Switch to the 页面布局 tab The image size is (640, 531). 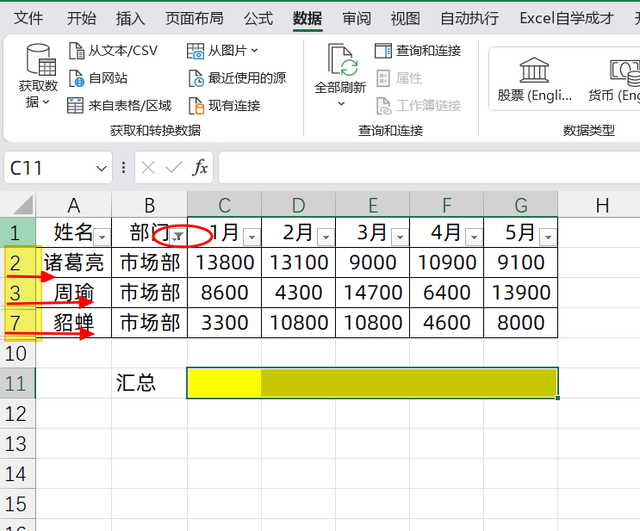tap(194, 18)
